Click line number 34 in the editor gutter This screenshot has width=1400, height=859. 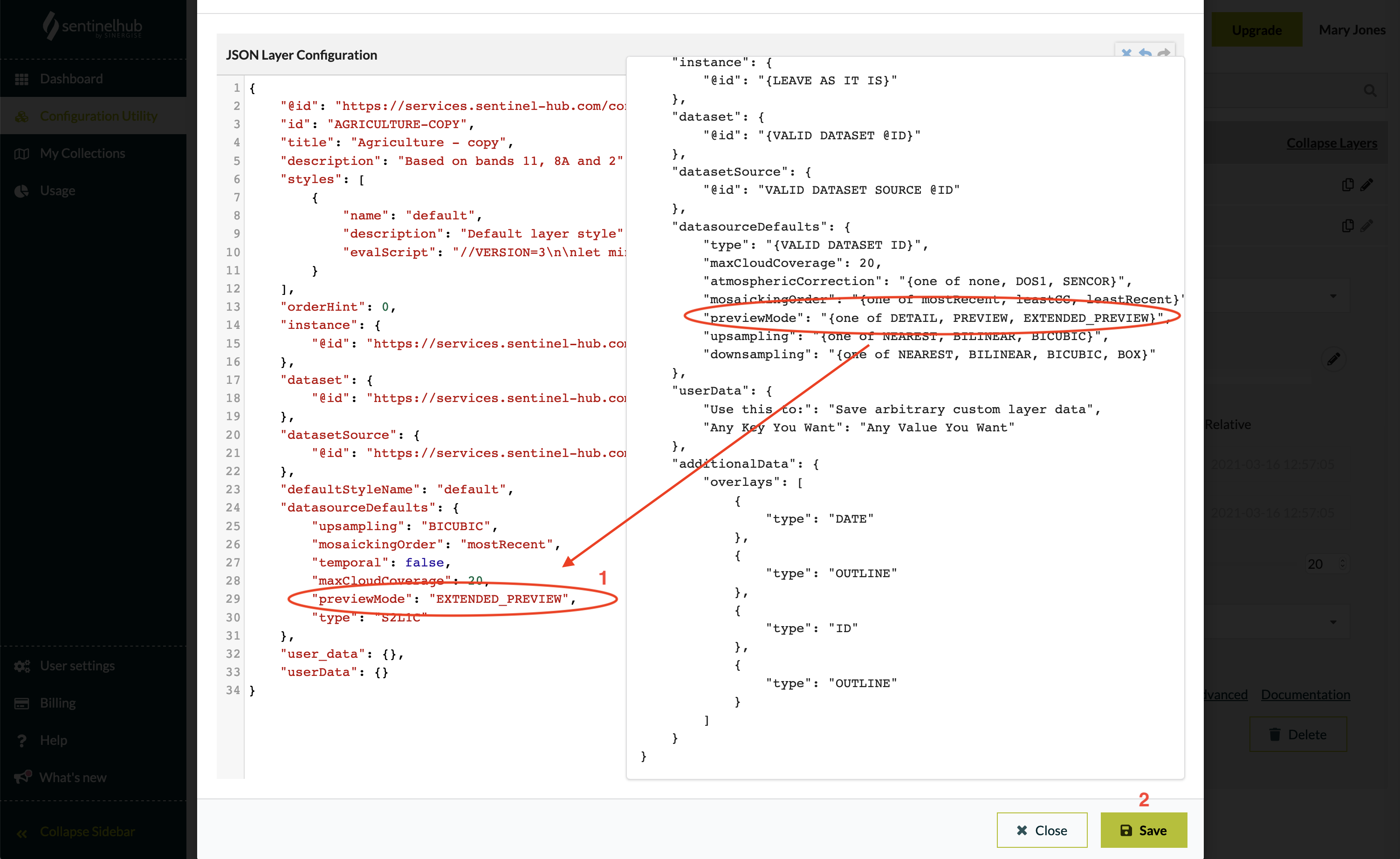coord(233,690)
